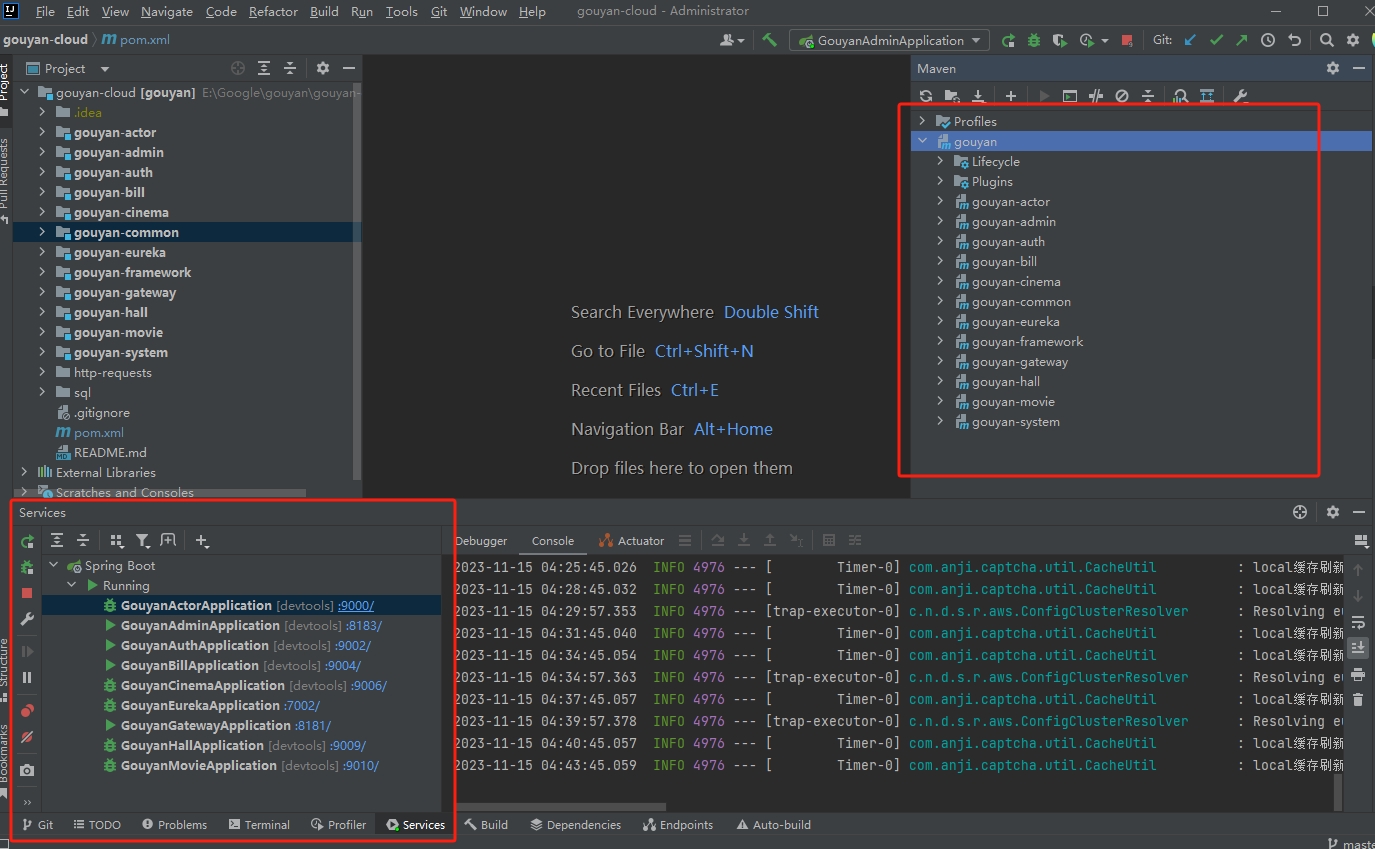Click the camera Thread Dump icon
The width and height of the screenshot is (1375, 849).
27,770
